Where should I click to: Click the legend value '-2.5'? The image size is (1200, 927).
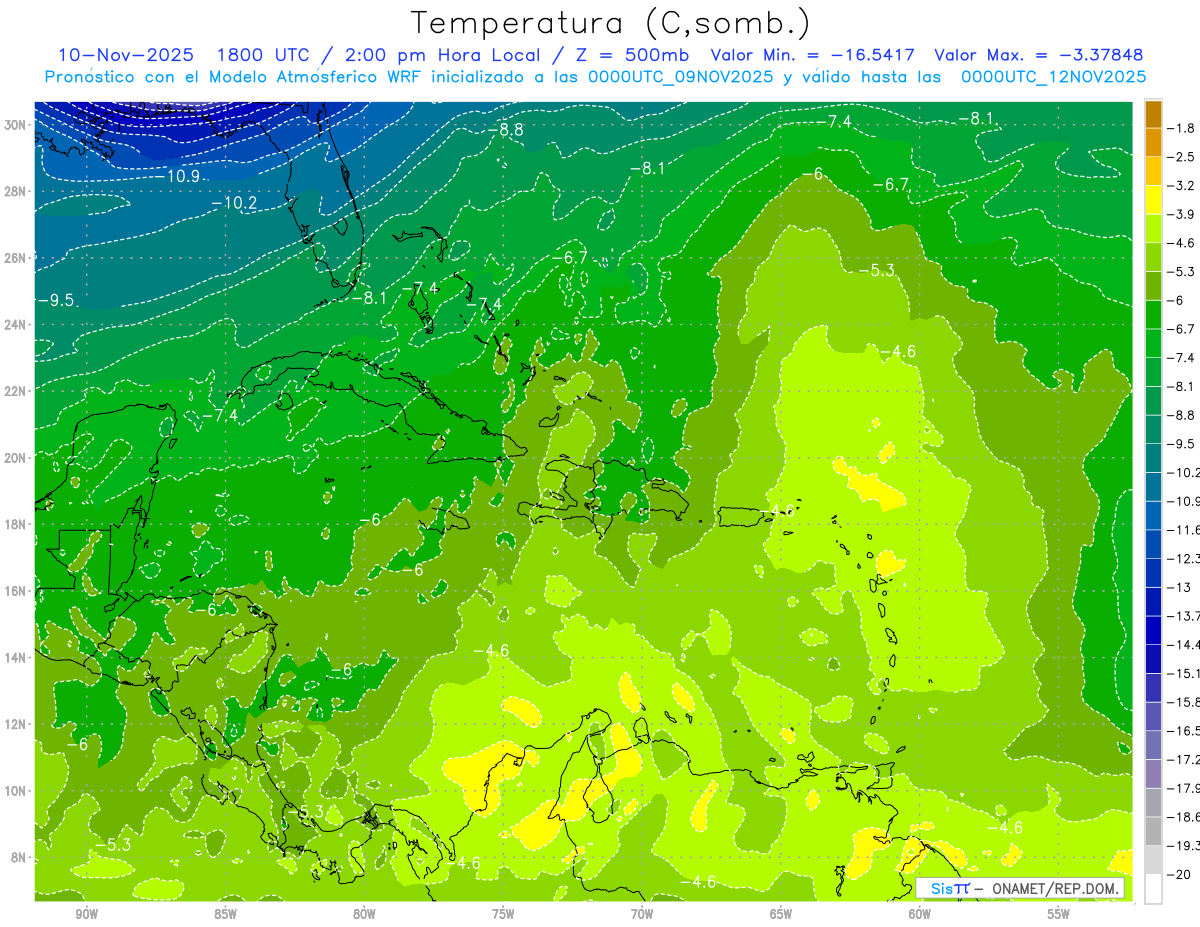point(1183,157)
